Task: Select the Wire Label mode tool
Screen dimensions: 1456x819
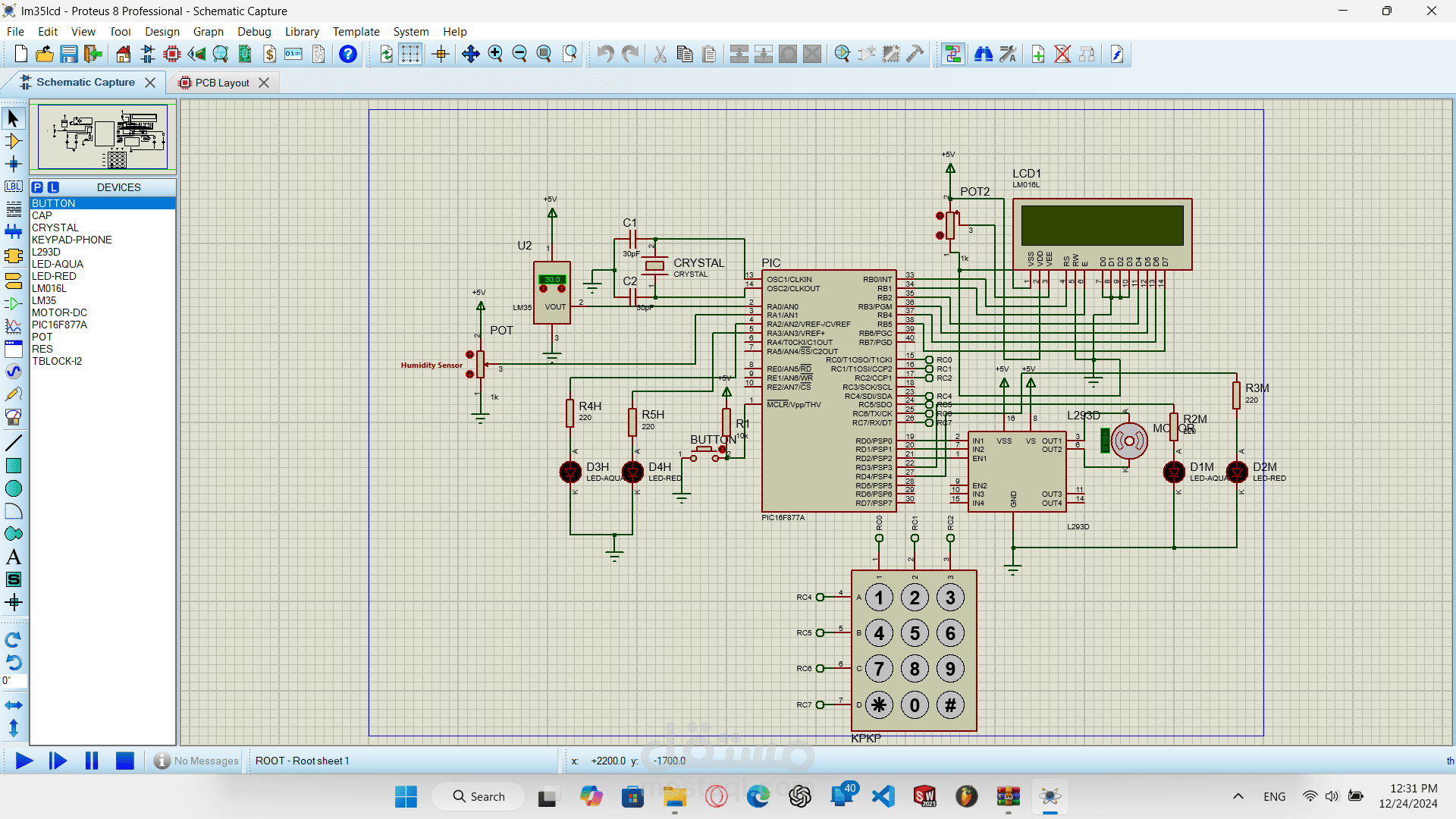Action: [x=13, y=187]
